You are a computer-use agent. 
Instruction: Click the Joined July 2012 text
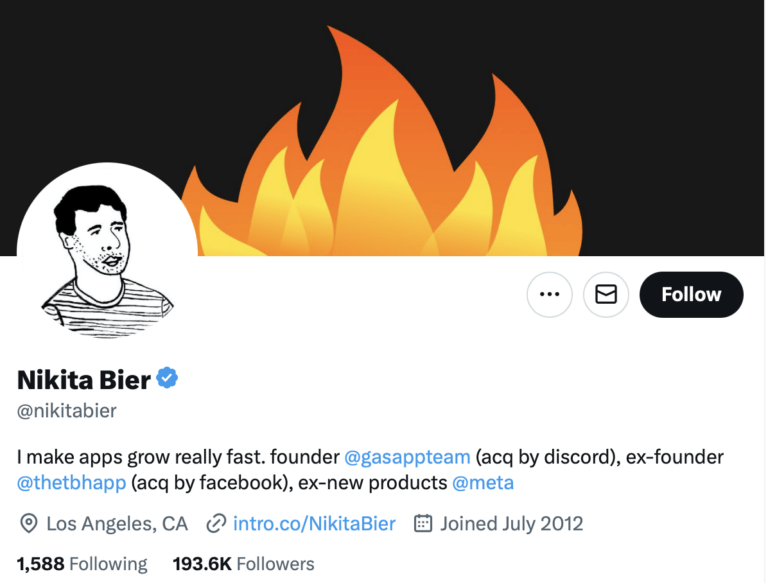(x=511, y=523)
